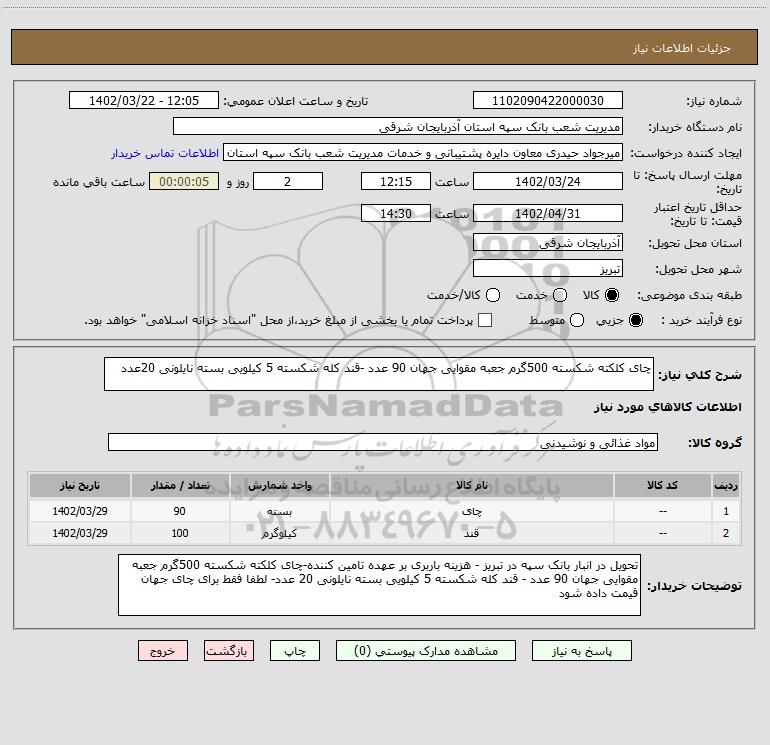
Task: Click the general description text box
Action: click(x=379, y=374)
